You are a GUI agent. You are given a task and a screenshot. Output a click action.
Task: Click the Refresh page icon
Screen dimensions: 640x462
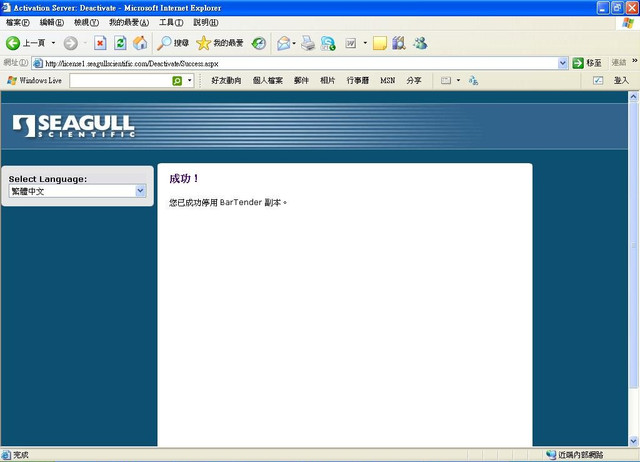click(x=120, y=43)
